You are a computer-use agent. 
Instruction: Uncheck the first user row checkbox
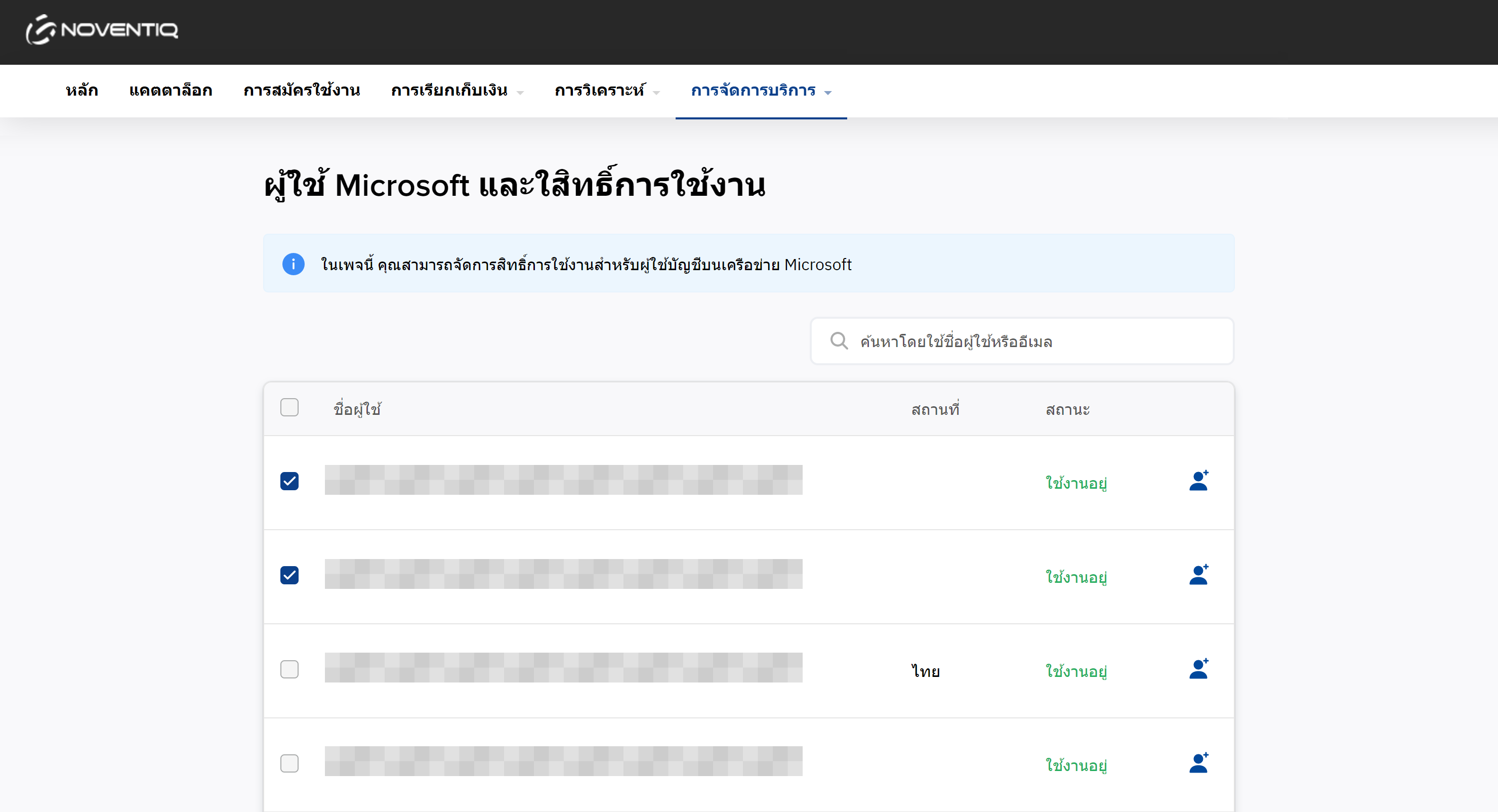(x=289, y=481)
